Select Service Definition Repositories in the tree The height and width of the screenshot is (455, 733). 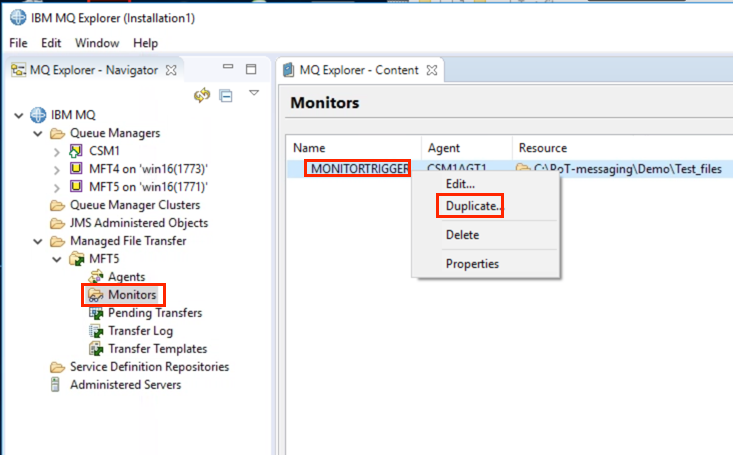pos(150,367)
